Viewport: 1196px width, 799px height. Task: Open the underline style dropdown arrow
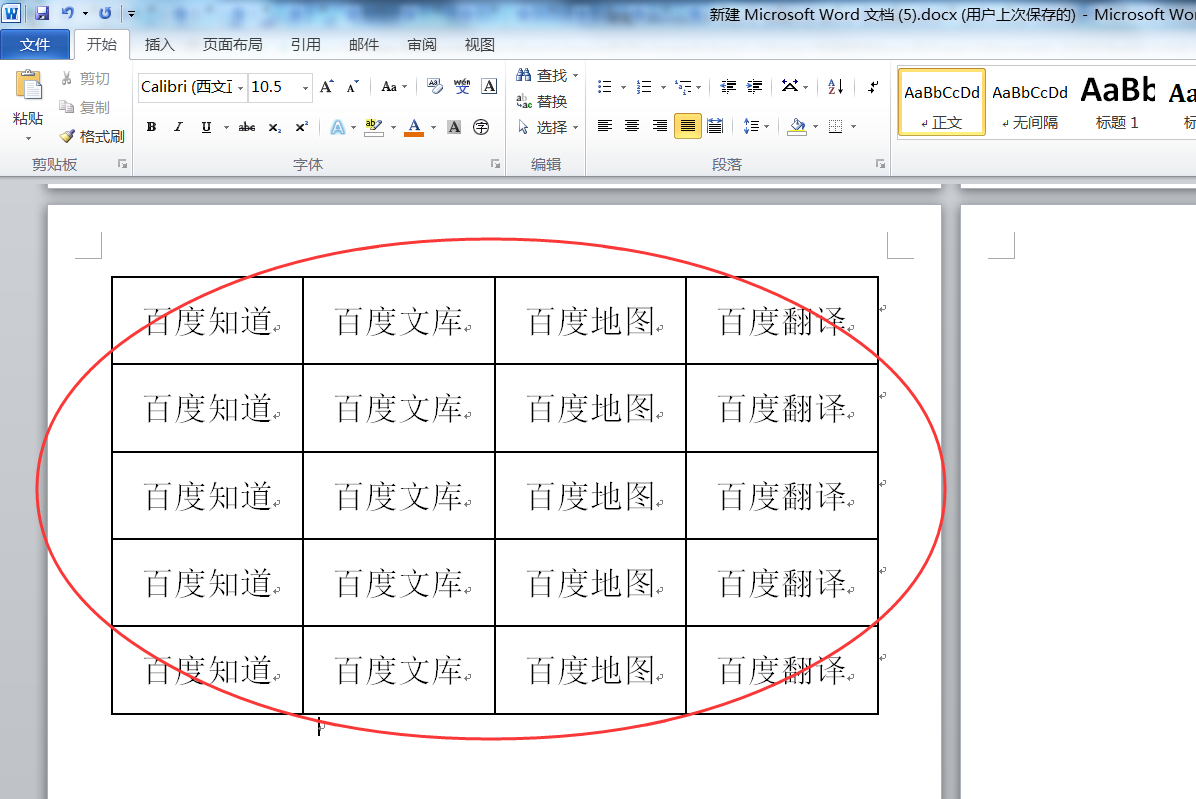[x=226, y=127]
